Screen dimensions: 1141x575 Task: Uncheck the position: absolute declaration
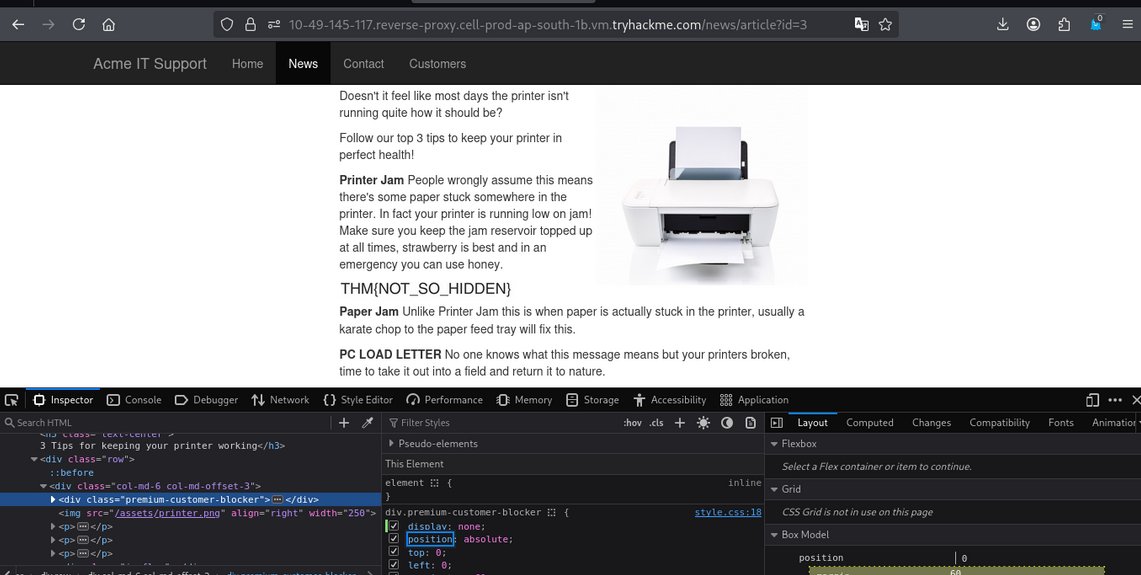pos(394,539)
